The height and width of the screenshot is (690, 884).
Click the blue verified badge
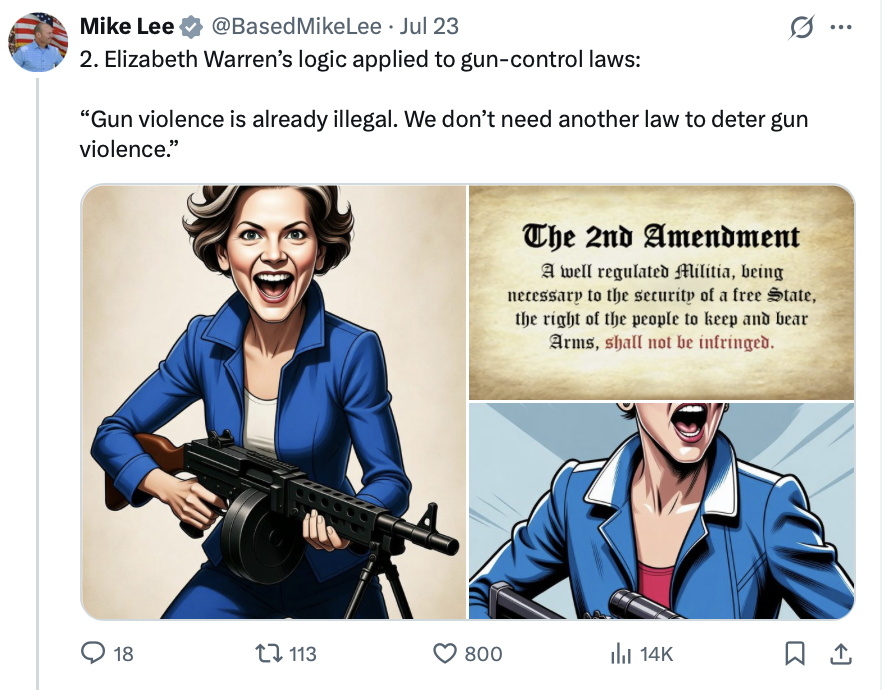[x=192, y=27]
